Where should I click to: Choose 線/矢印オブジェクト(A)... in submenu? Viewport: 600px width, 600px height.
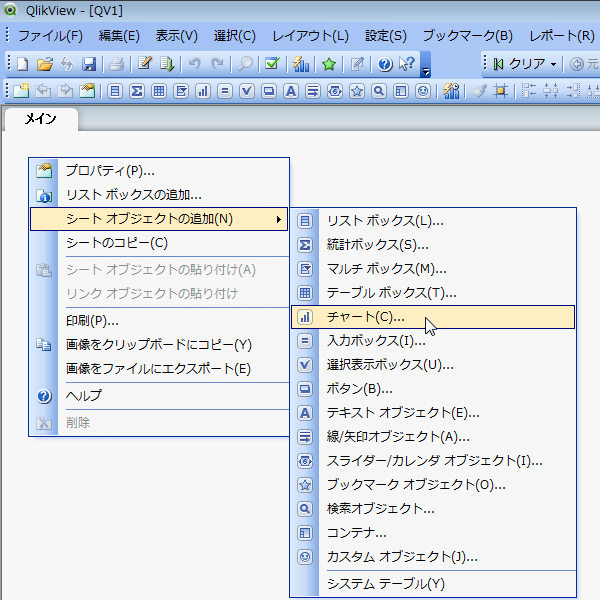433,437
